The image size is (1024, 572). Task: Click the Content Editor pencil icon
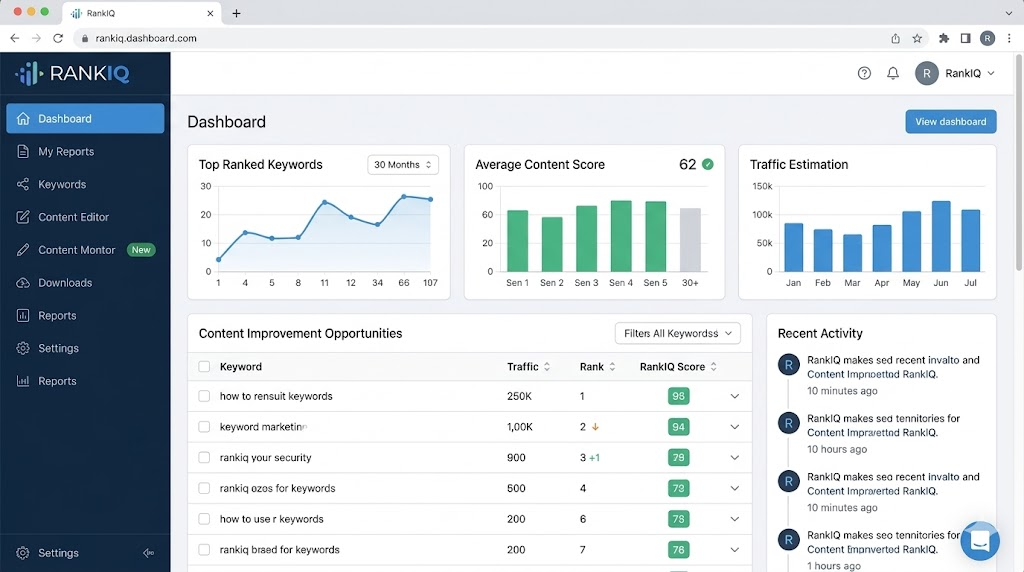[22, 217]
